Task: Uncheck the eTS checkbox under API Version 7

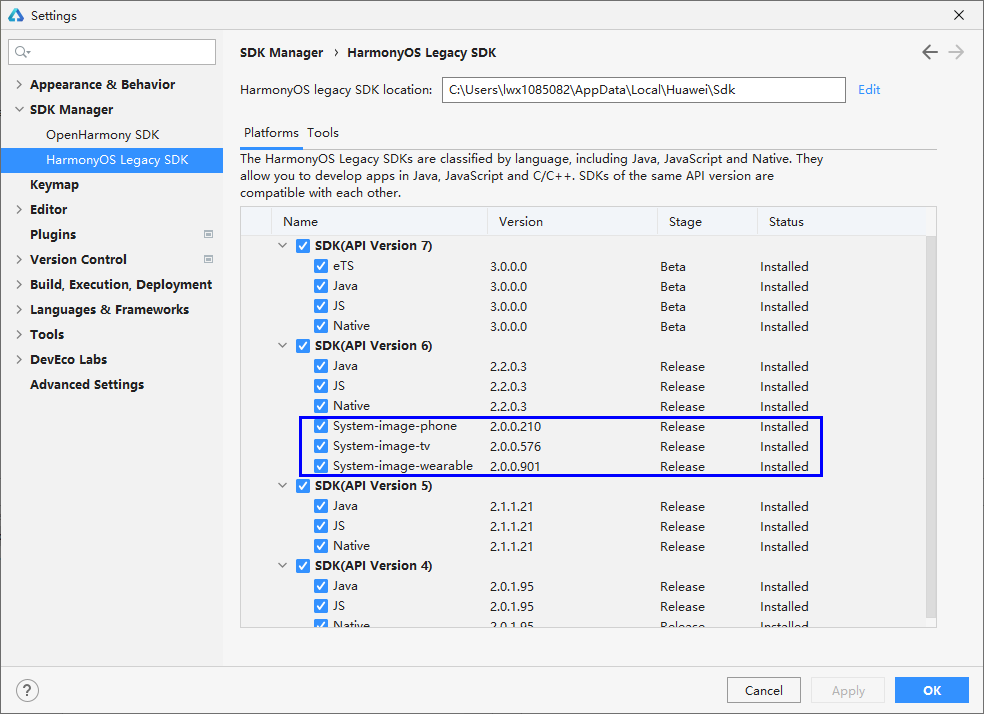Action: pos(320,266)
